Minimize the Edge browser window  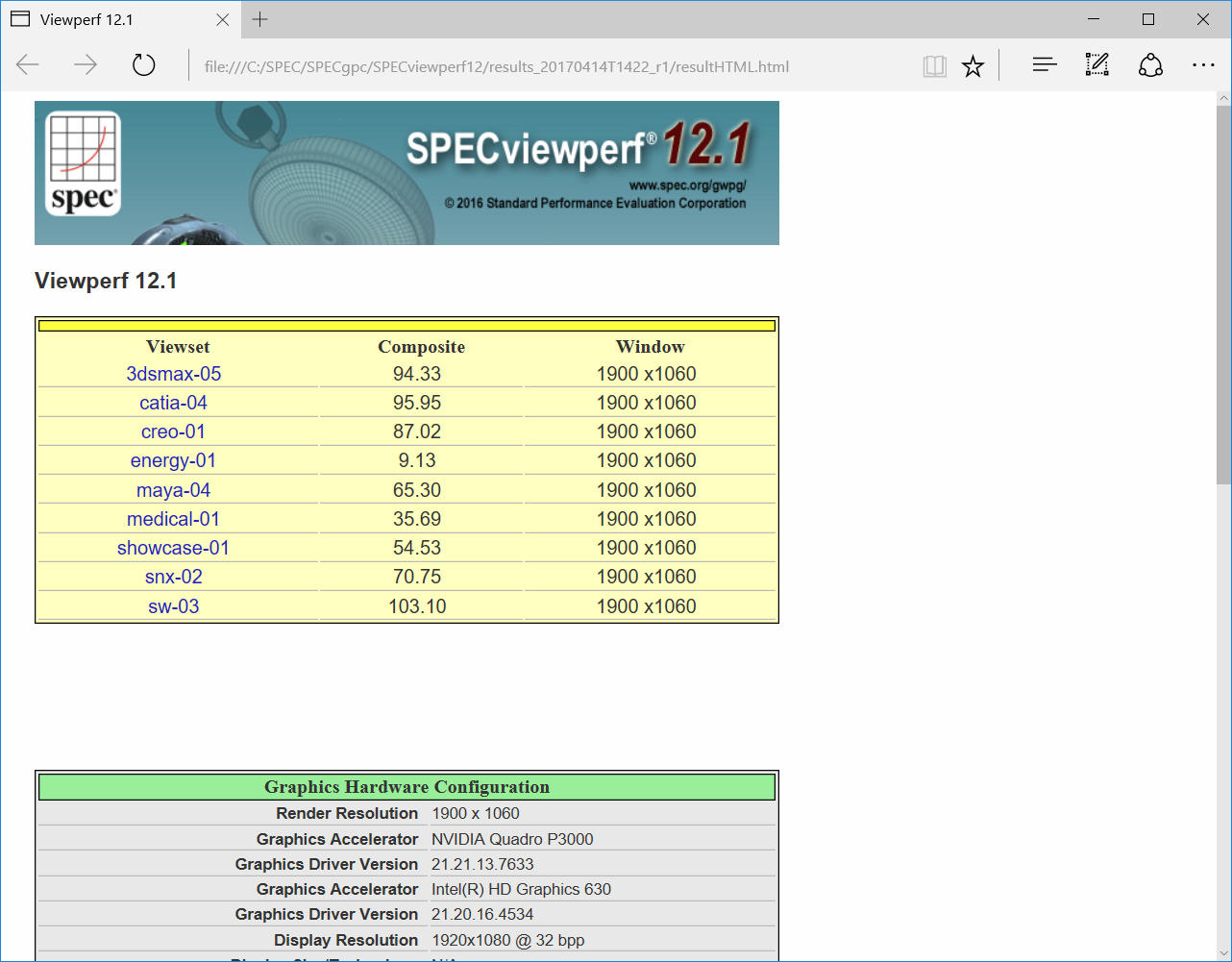[1094, 19]
